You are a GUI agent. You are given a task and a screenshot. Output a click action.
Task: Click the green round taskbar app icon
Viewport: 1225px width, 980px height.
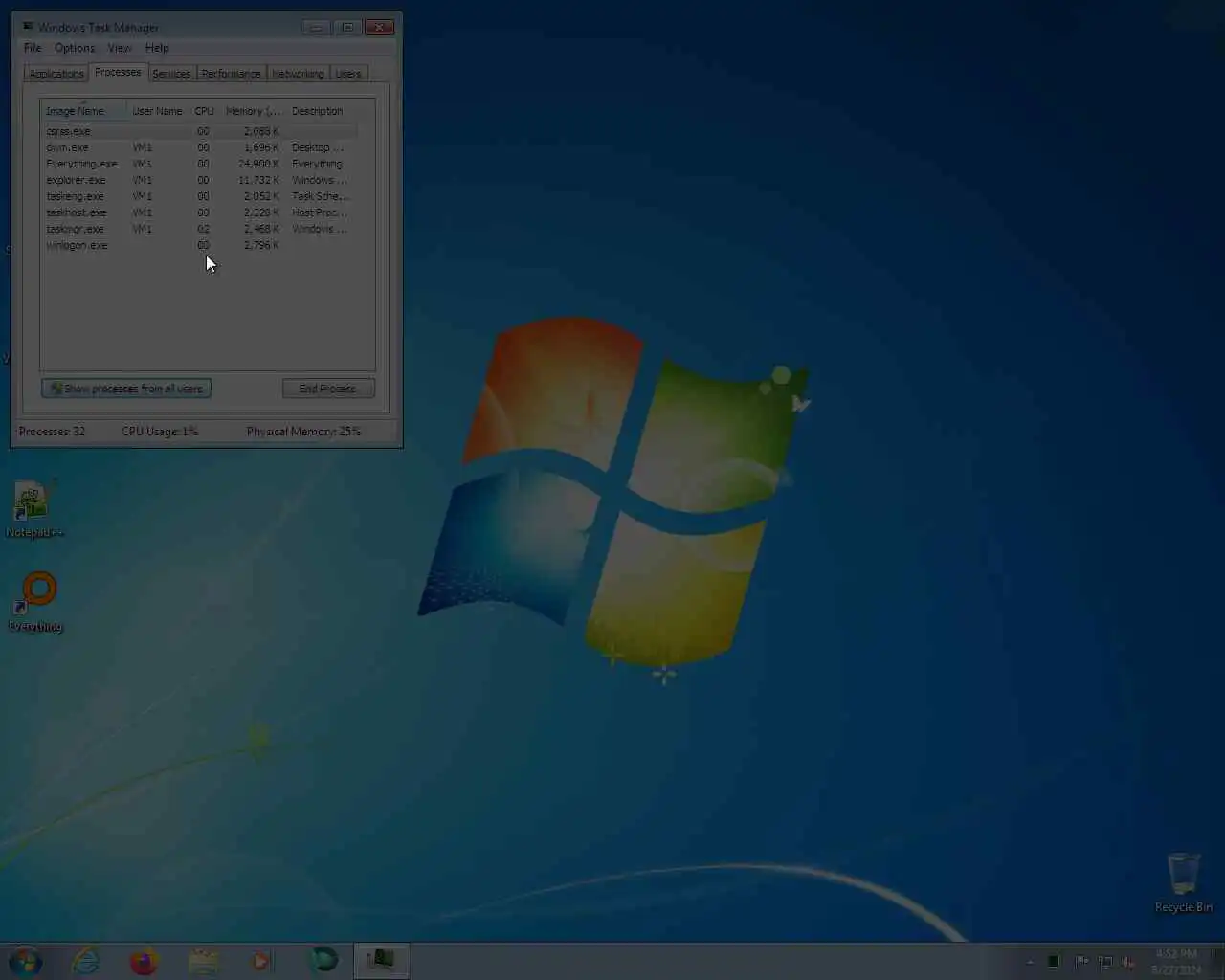[x=323, y=961]
